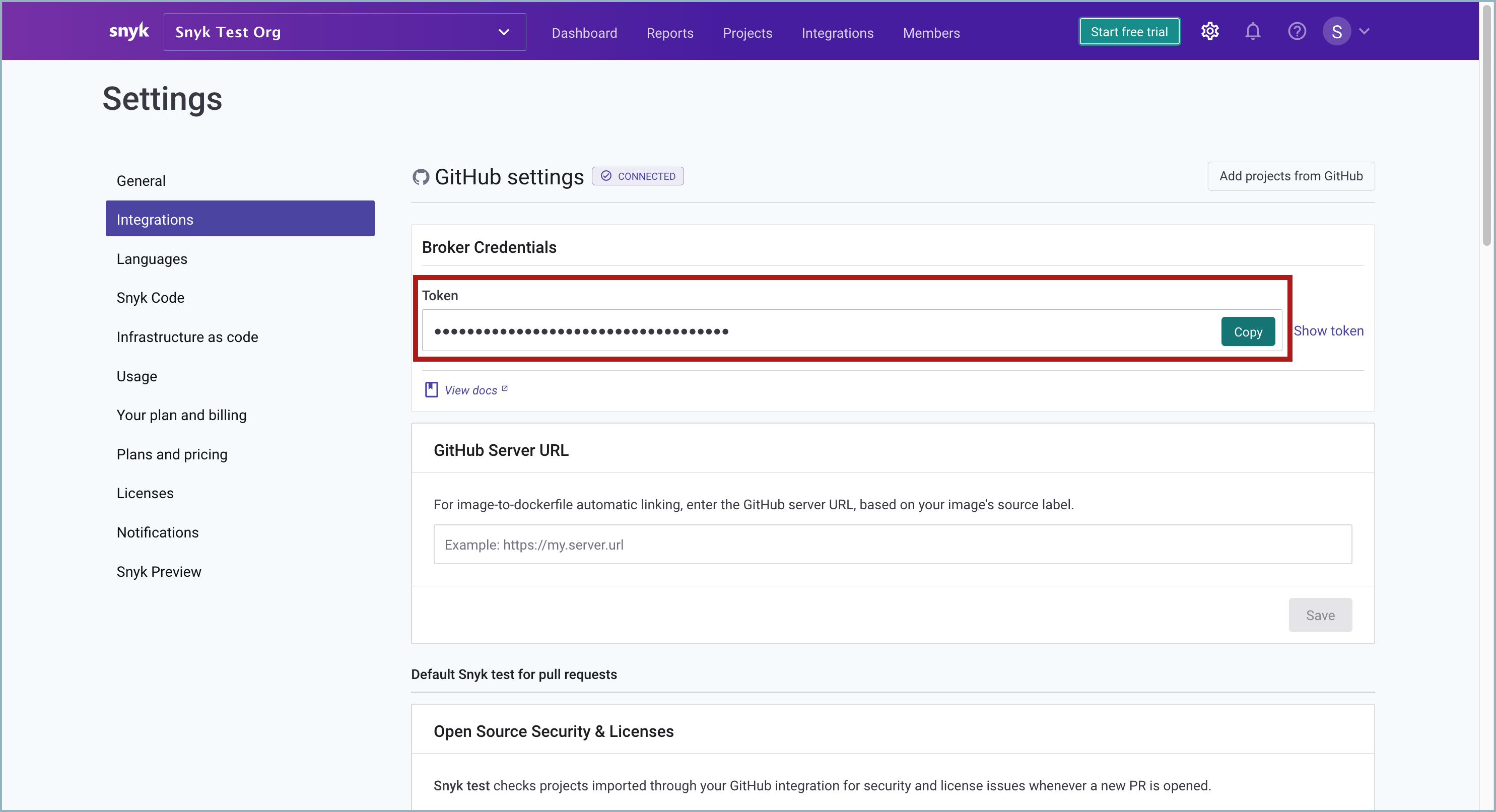Click the CONNECTED status badge
The height and width of the screenshot is (812, 1496).
tap(638, 176)
